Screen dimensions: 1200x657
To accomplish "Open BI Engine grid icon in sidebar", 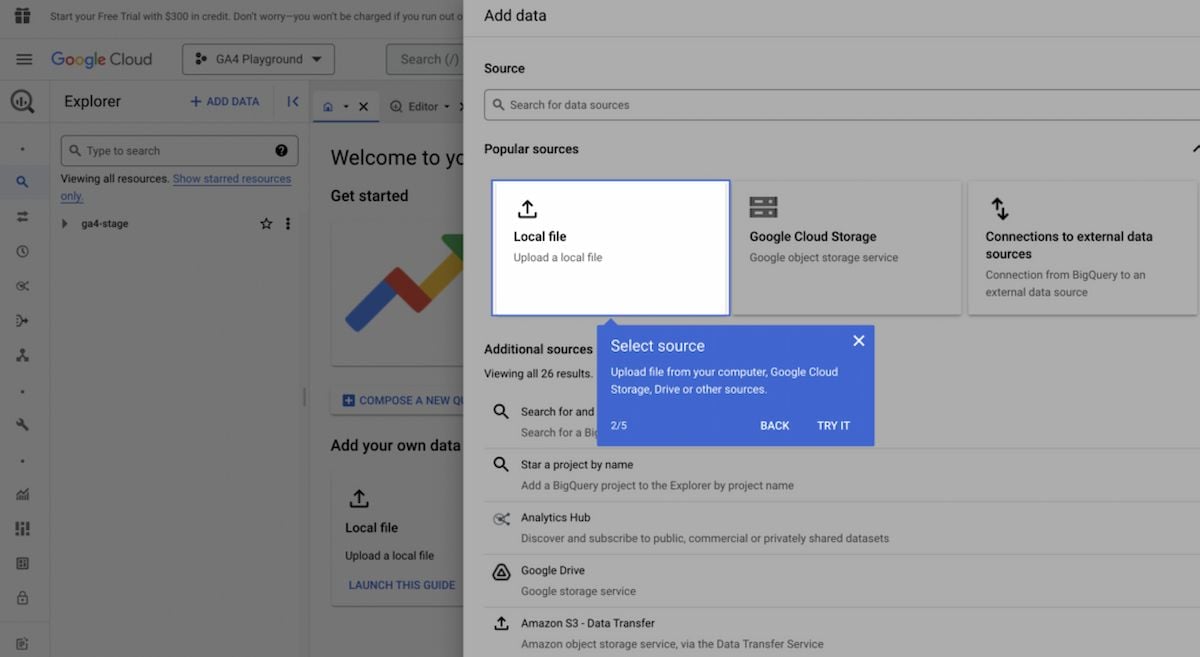I will (x=22, y=563).
